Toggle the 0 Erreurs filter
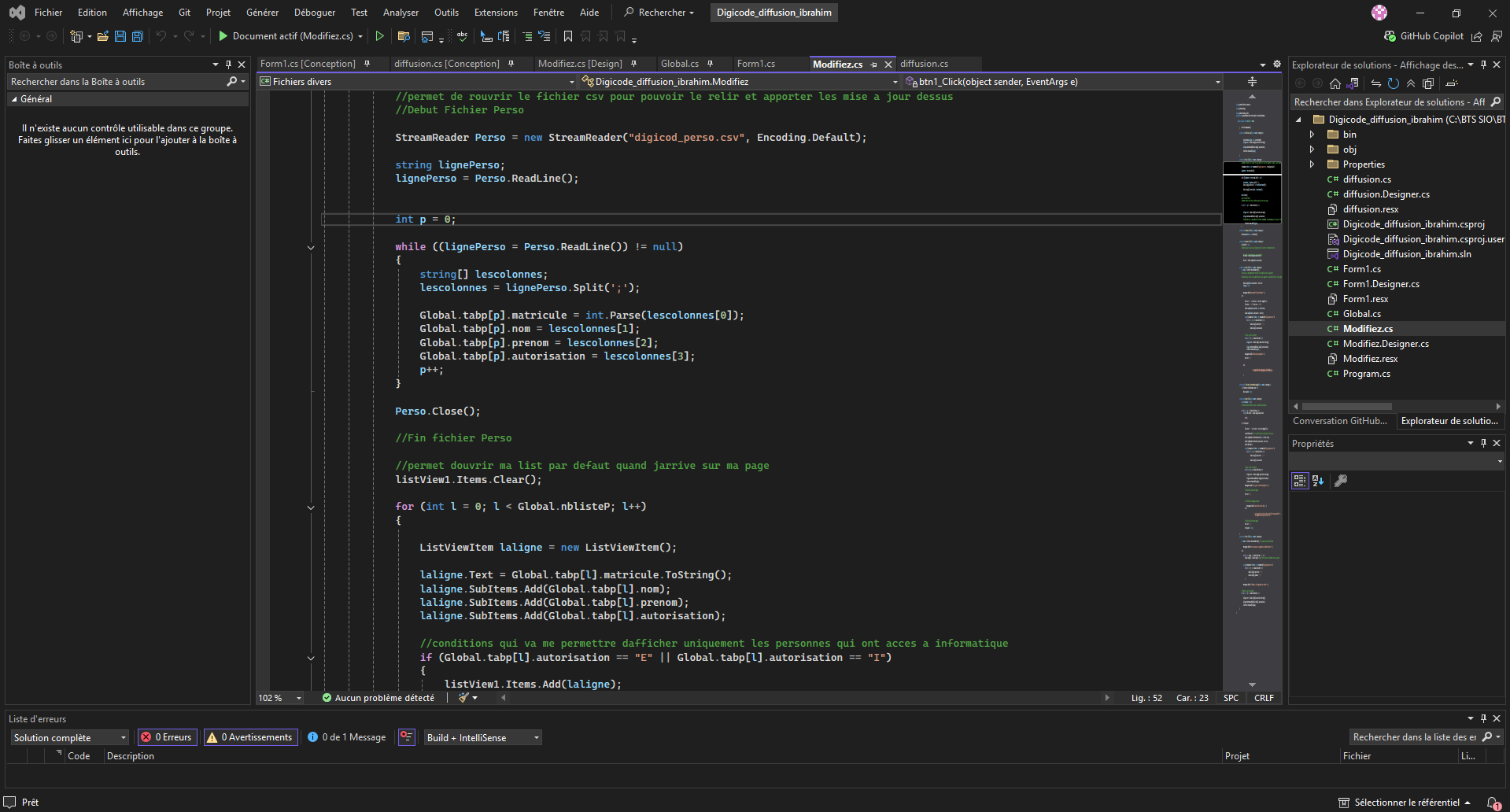The width and height of the screenshot is (1510, 812). tap(167, 737)
